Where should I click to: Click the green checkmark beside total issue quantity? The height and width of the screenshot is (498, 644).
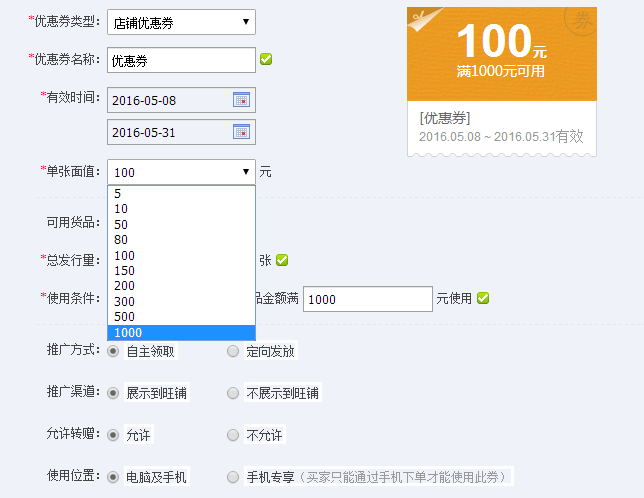282,260
